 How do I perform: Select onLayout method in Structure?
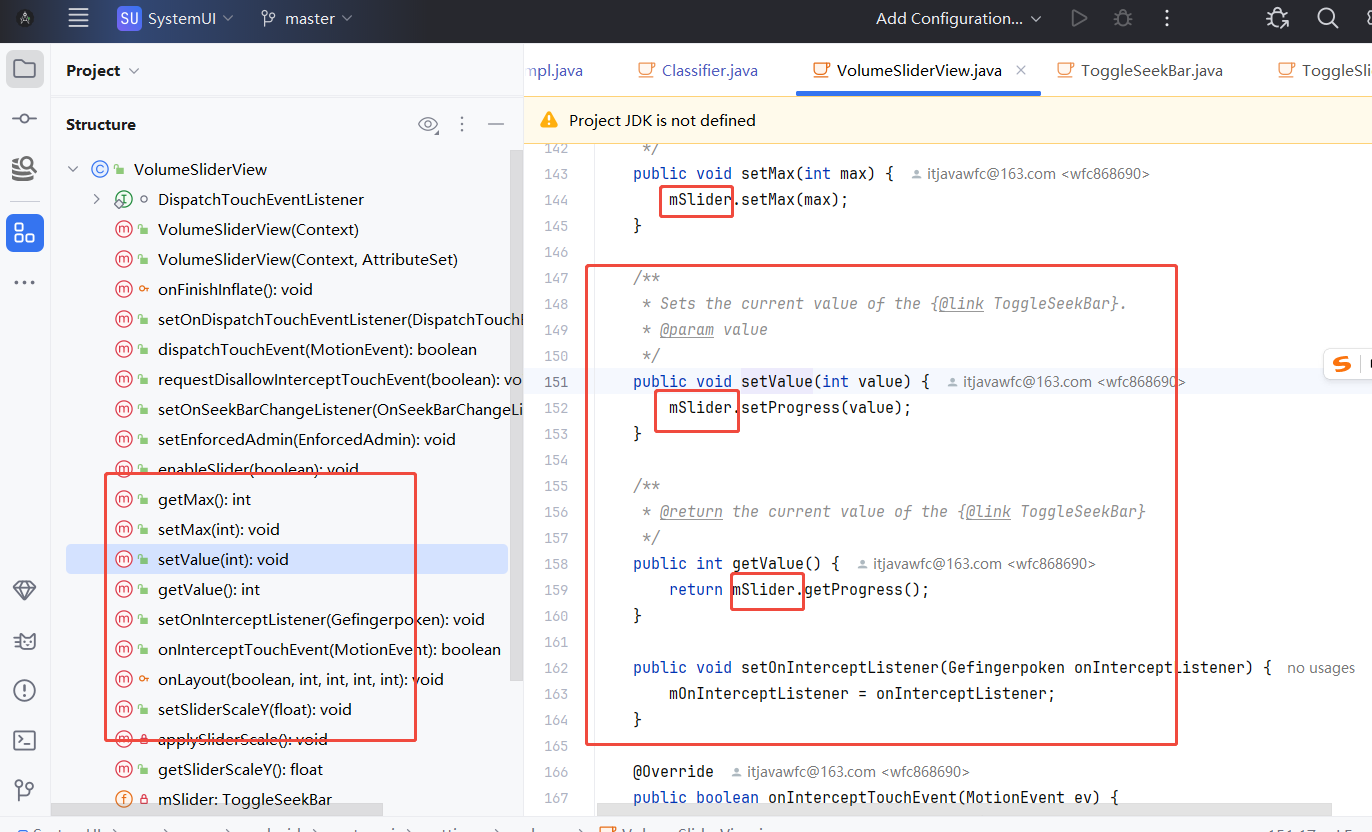tap(300, 679)
